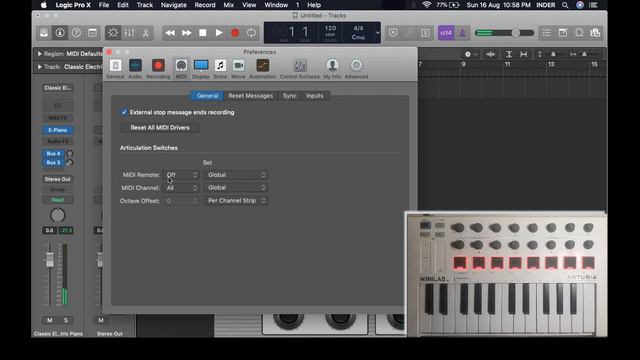
Task: Adjust the Classic Electric Piano channel fader
Action: coord(49,260)
